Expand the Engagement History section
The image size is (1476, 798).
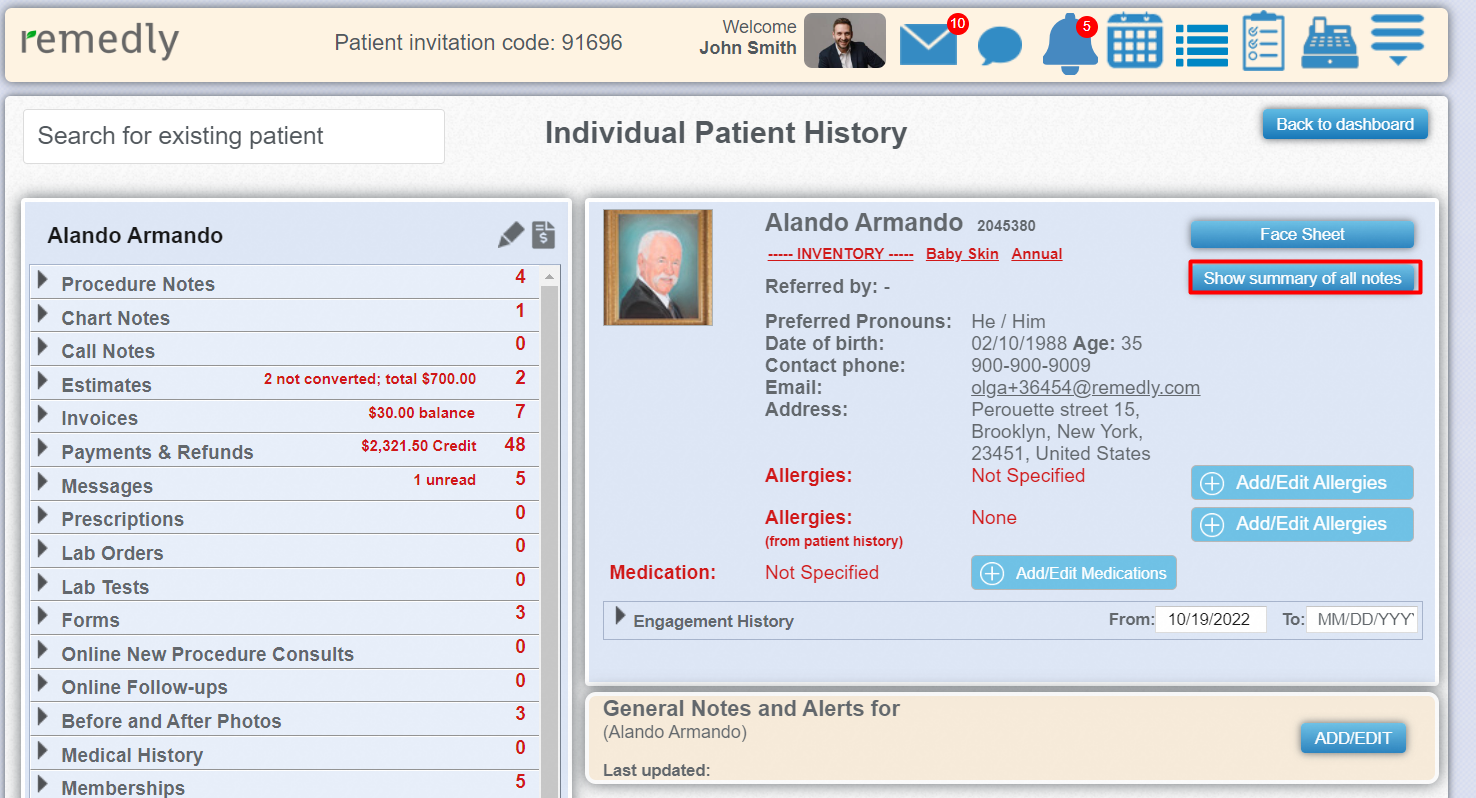pos(620,618)
